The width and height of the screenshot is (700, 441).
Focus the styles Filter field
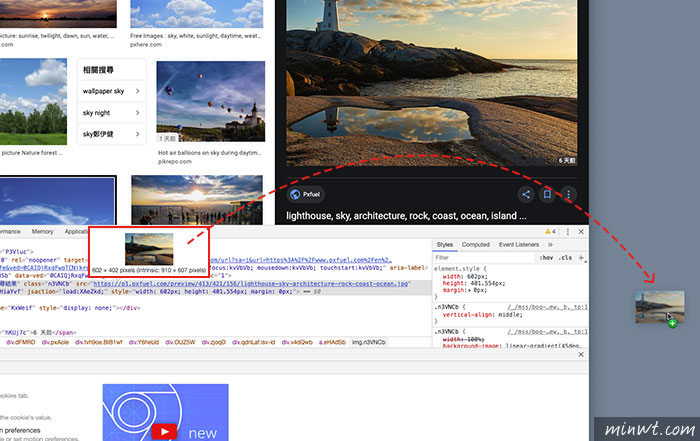coord(483,258)
